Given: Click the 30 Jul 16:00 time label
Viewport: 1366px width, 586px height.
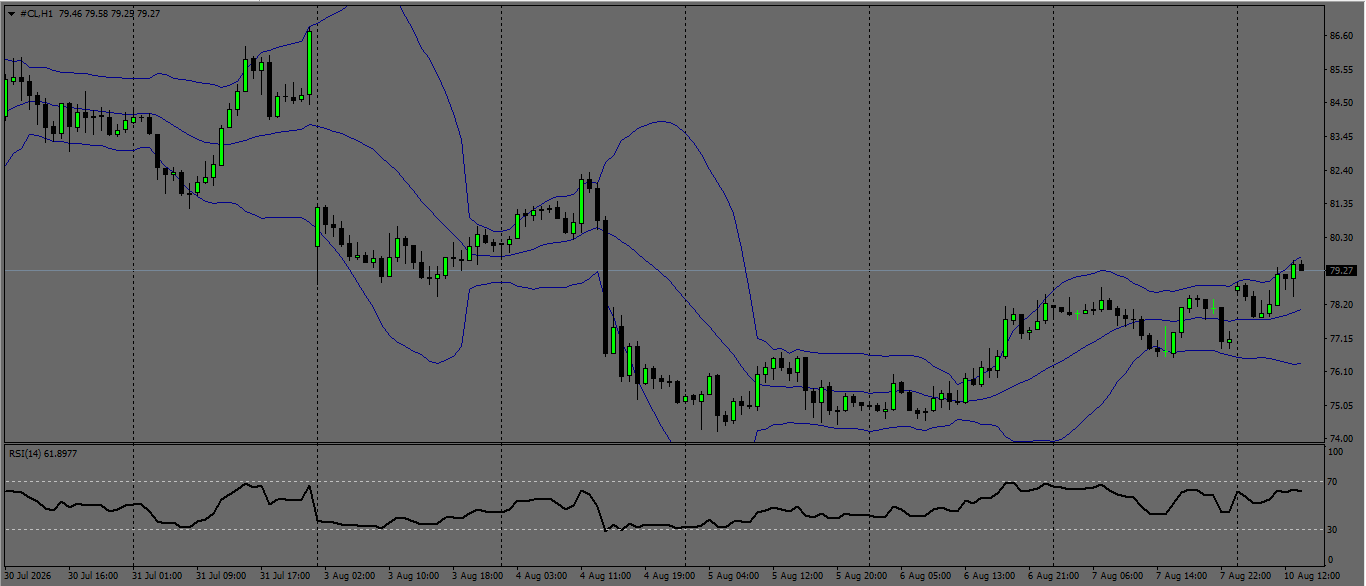Looking at the screenshot, I should pos(92,576).
